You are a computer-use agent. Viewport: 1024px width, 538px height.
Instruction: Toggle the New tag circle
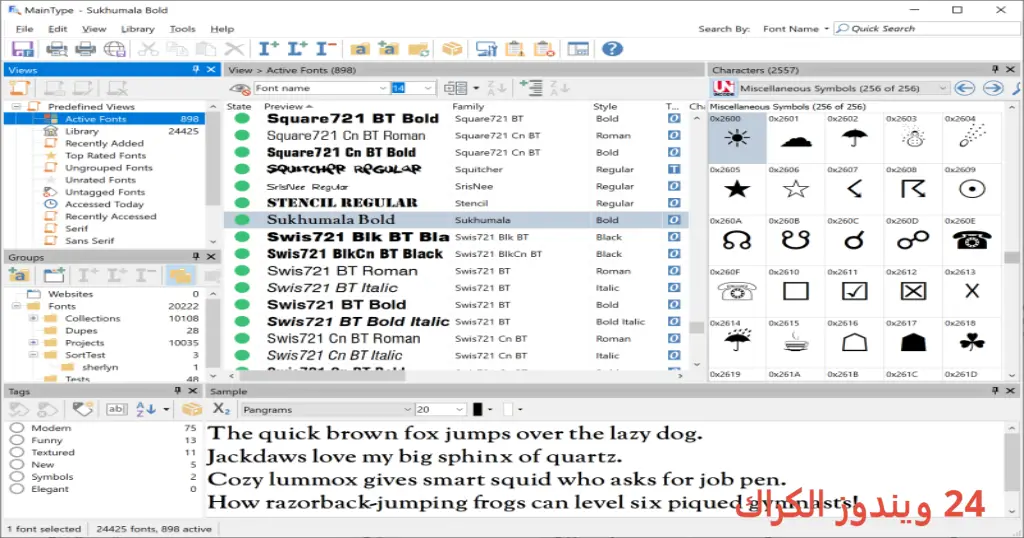pyautogui.click(x=17, y=464)
